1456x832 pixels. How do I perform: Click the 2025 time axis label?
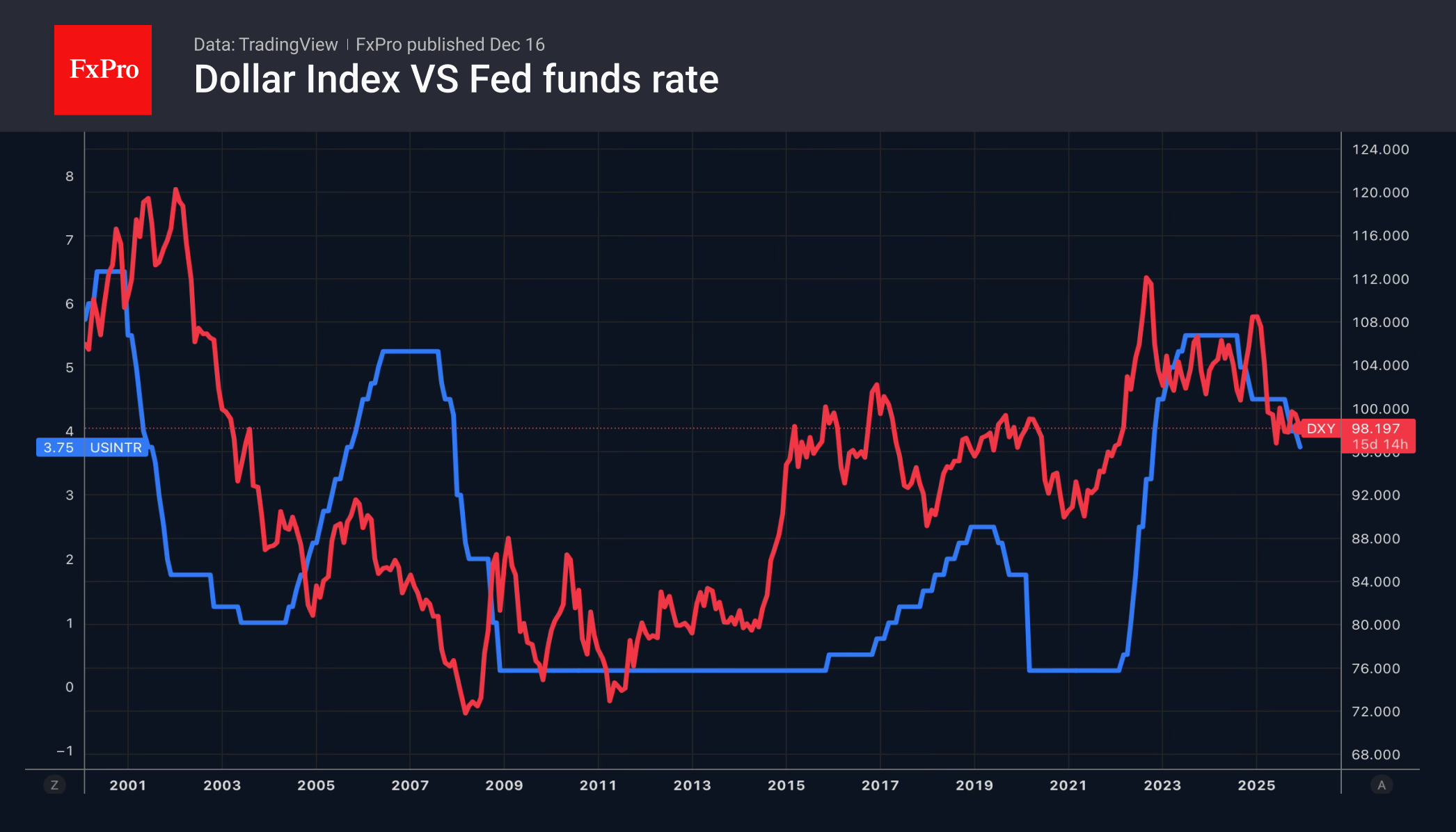(x=1256, y=785)
